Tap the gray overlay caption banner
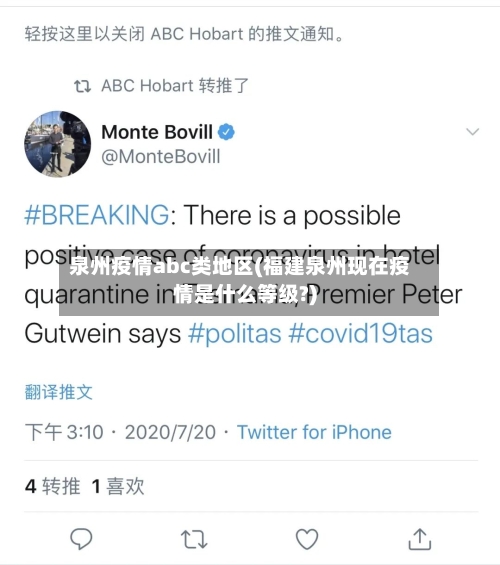The height and width of the screenshot is (565, 500). 249,280
